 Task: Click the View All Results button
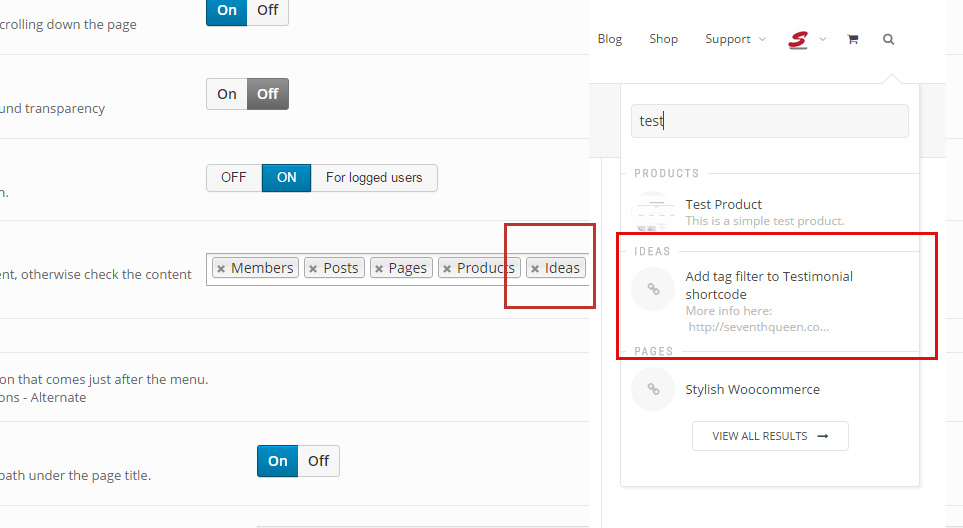point(770,436)
